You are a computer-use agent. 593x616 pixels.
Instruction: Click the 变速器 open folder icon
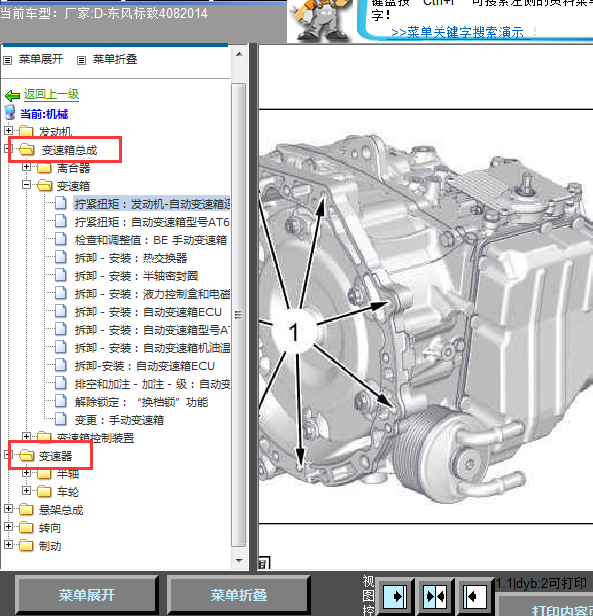(26, 455)
